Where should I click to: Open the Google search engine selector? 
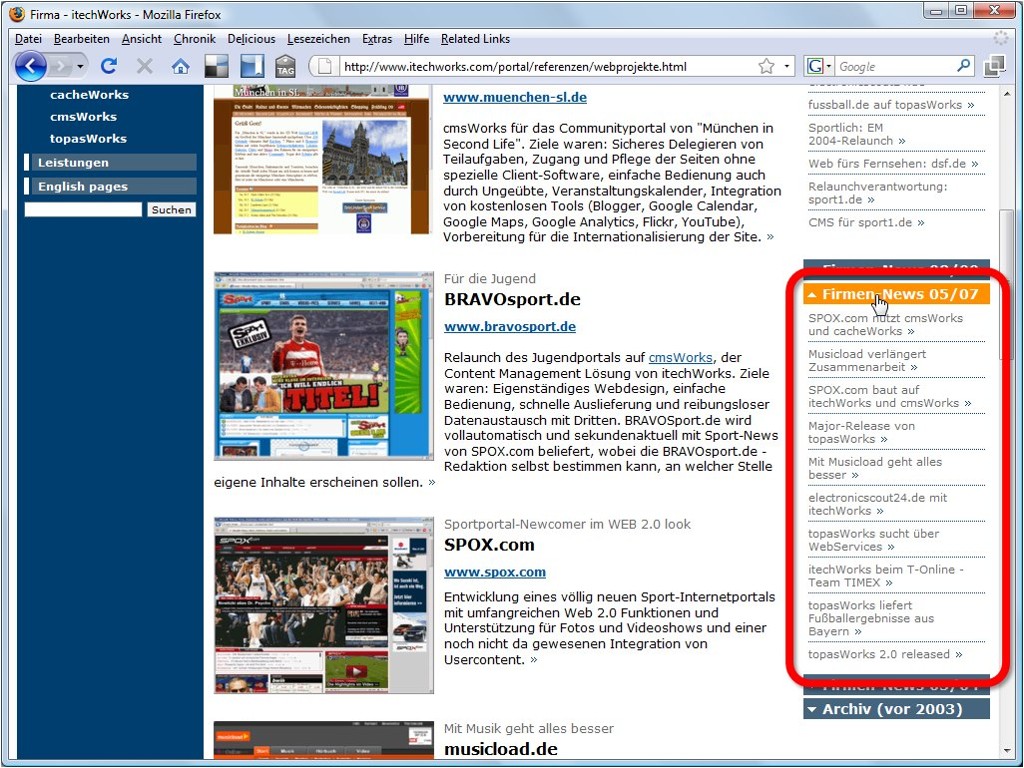(818, 67)
